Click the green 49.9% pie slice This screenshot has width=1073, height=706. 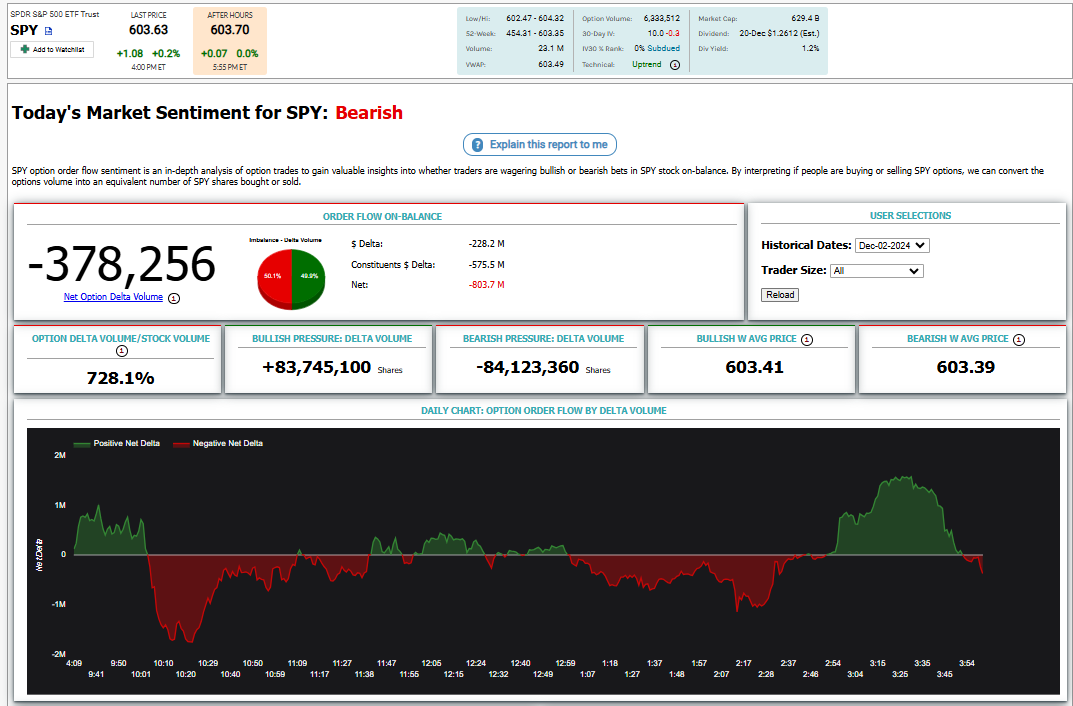click(x=309, y=277)
